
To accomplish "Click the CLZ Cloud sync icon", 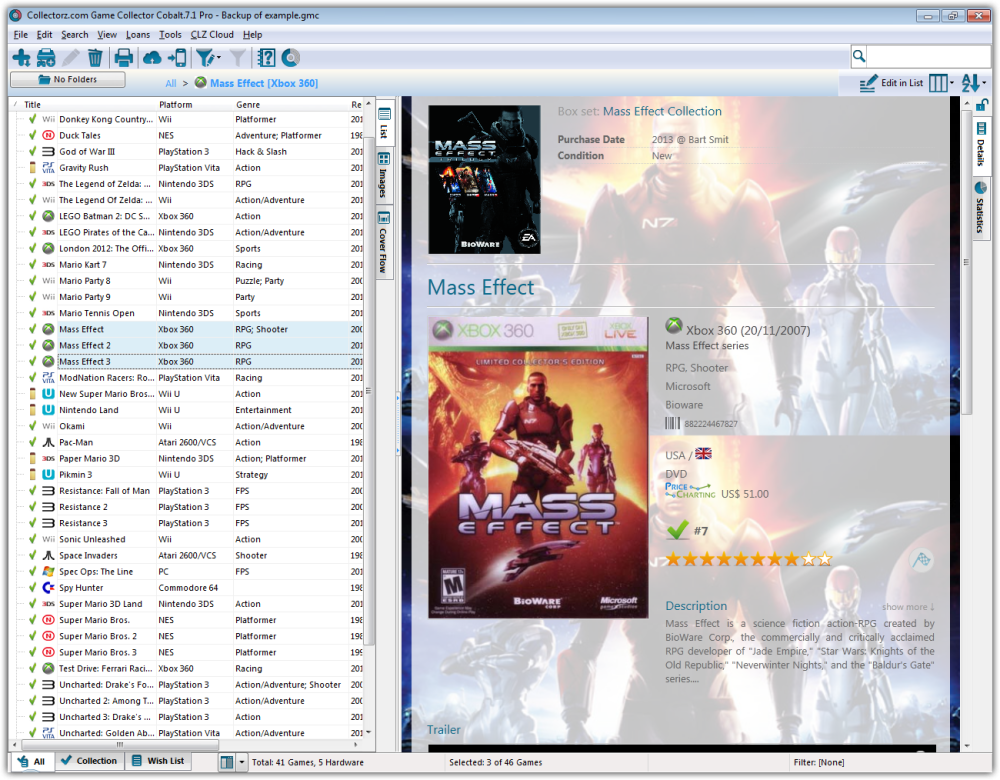I will pyautogui.click(x=152, y=58).
